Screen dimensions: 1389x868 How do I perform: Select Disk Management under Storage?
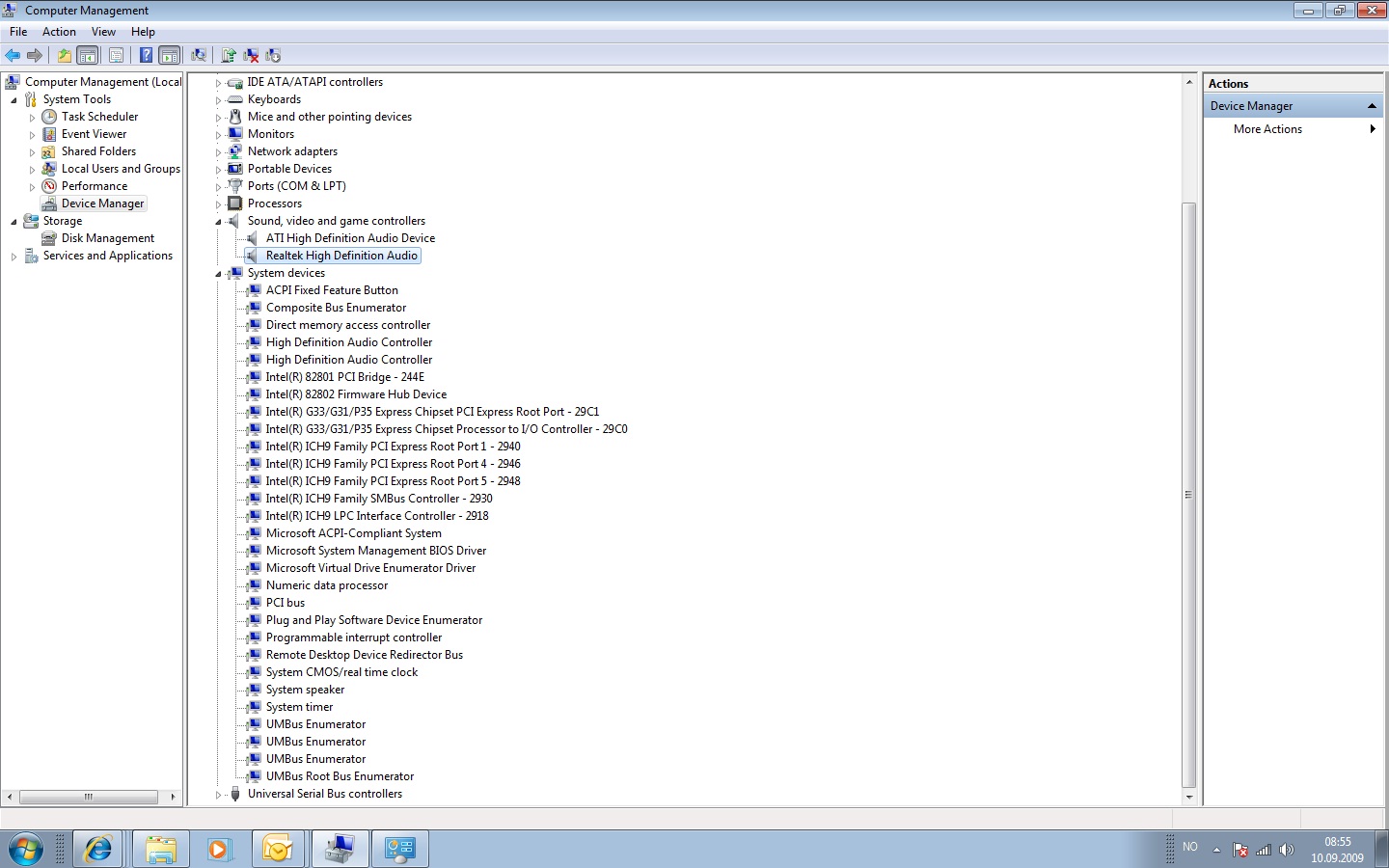tap(107, 238)
